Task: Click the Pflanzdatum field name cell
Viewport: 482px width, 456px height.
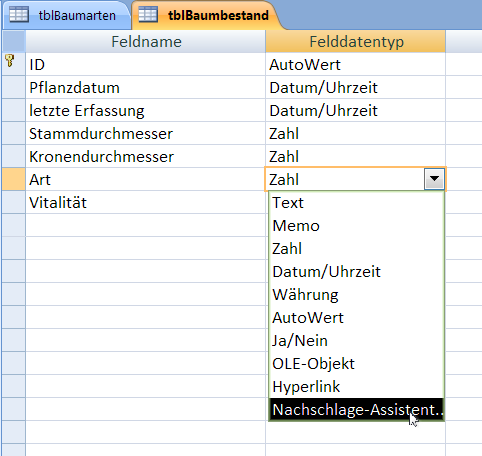Action: 146,88
